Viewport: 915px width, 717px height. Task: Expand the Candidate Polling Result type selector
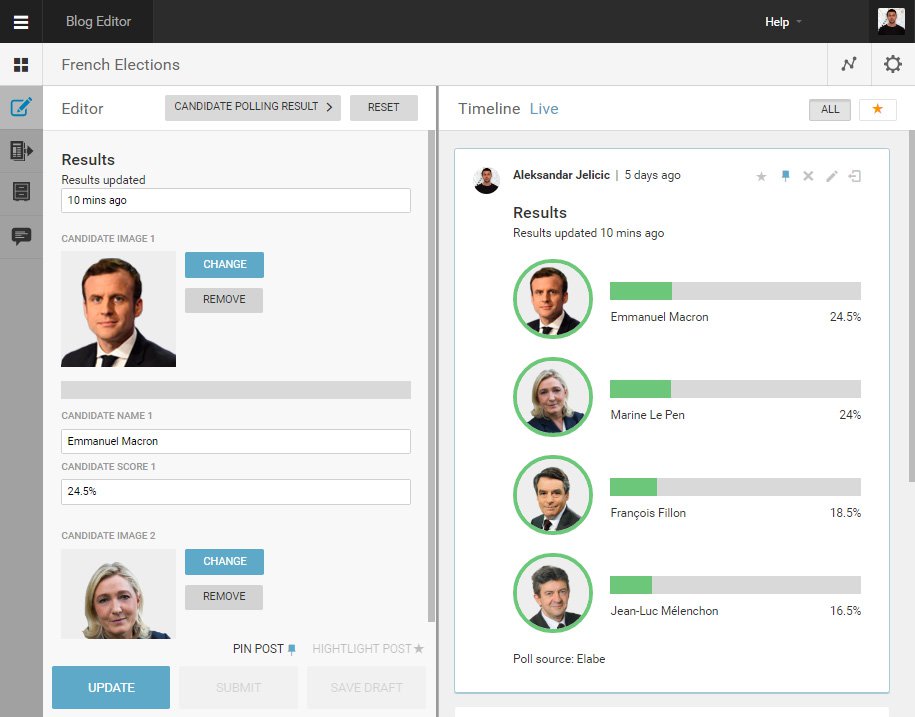(x=253, y=107)
